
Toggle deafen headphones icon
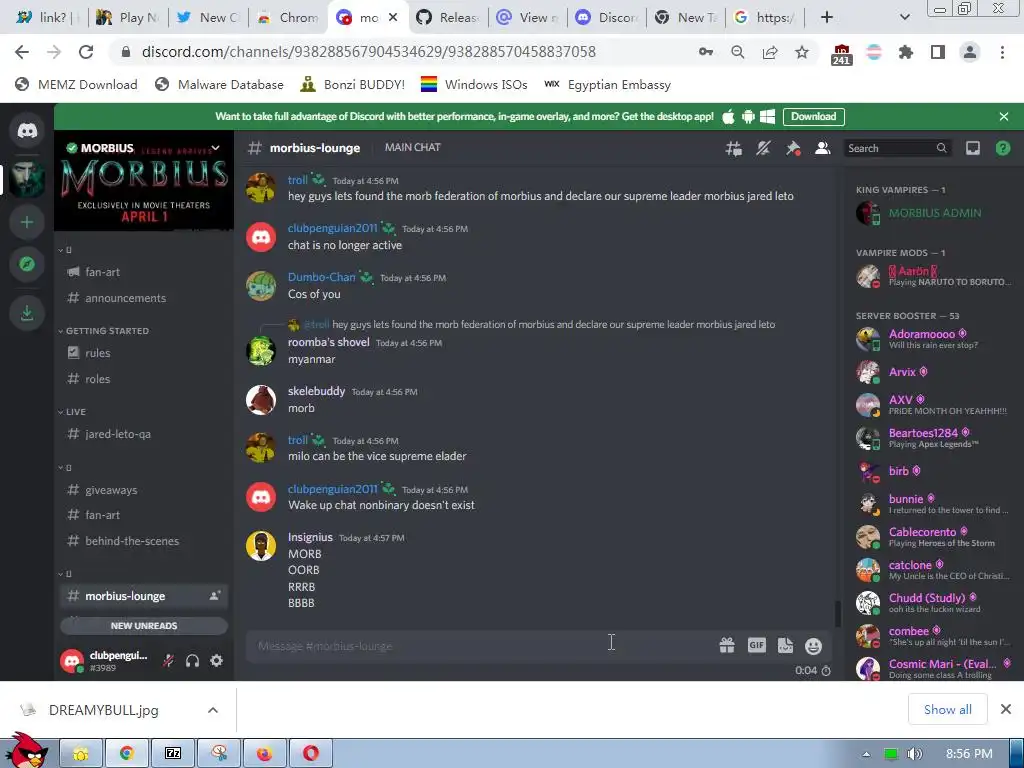click(192, 661)
